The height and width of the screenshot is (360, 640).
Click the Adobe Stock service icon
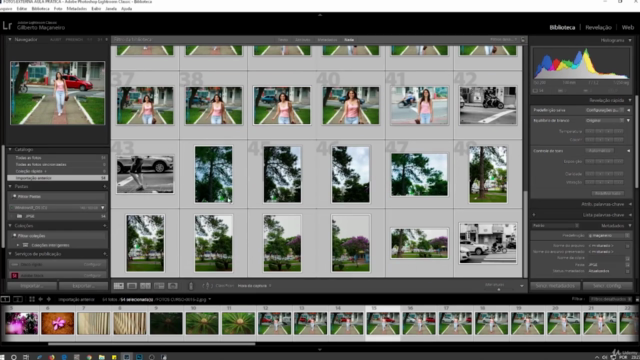(14, 276)
